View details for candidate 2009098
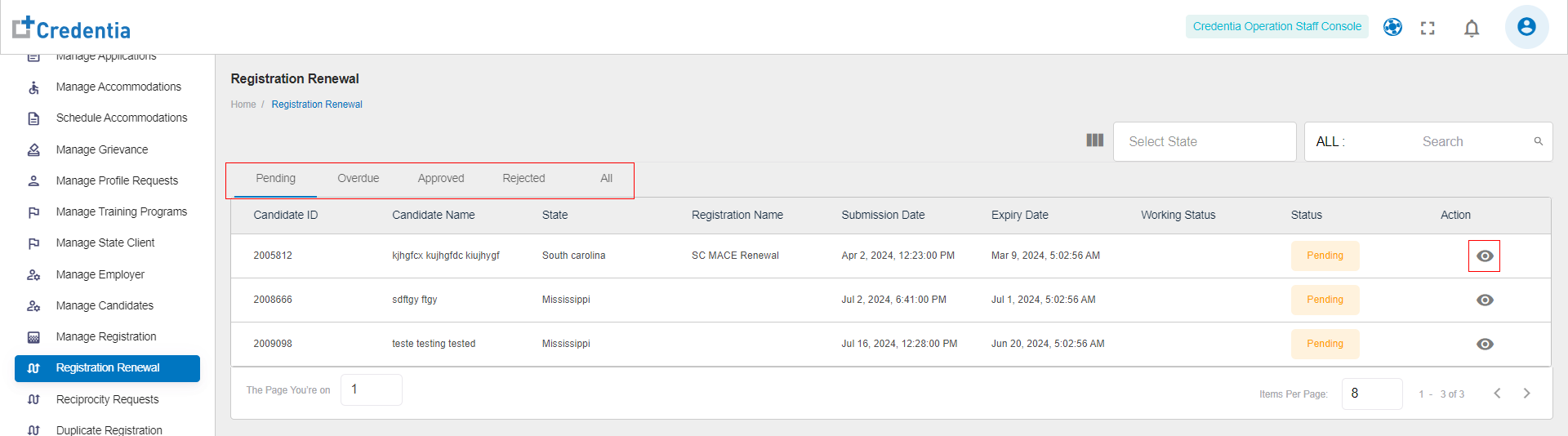1568x436 pixels. click(1485, 345)
